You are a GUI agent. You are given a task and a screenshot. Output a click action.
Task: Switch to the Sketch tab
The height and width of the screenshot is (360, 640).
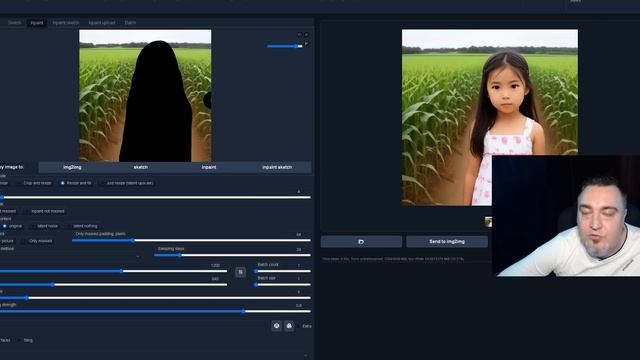14,23
